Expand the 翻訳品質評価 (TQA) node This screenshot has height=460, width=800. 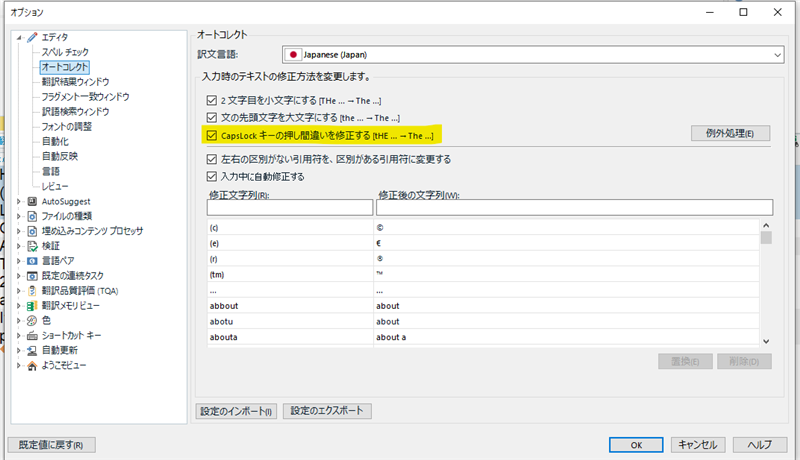click(19, 291)
